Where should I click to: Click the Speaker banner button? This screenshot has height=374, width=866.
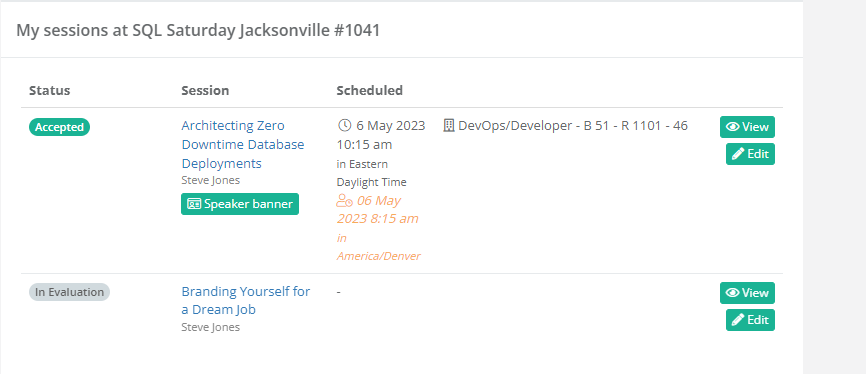coord(240,204)
